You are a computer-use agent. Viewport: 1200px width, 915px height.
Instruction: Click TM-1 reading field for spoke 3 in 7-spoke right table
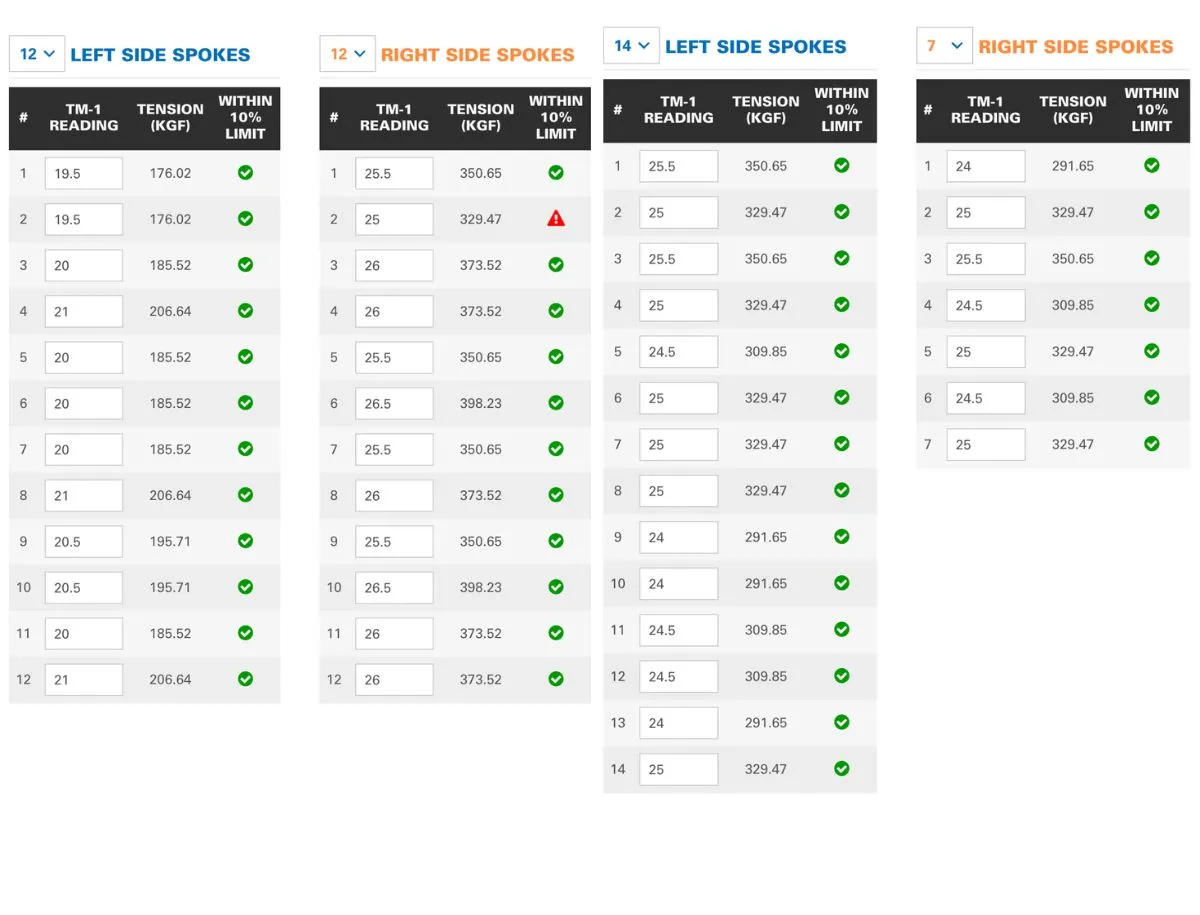coord(986,259)
